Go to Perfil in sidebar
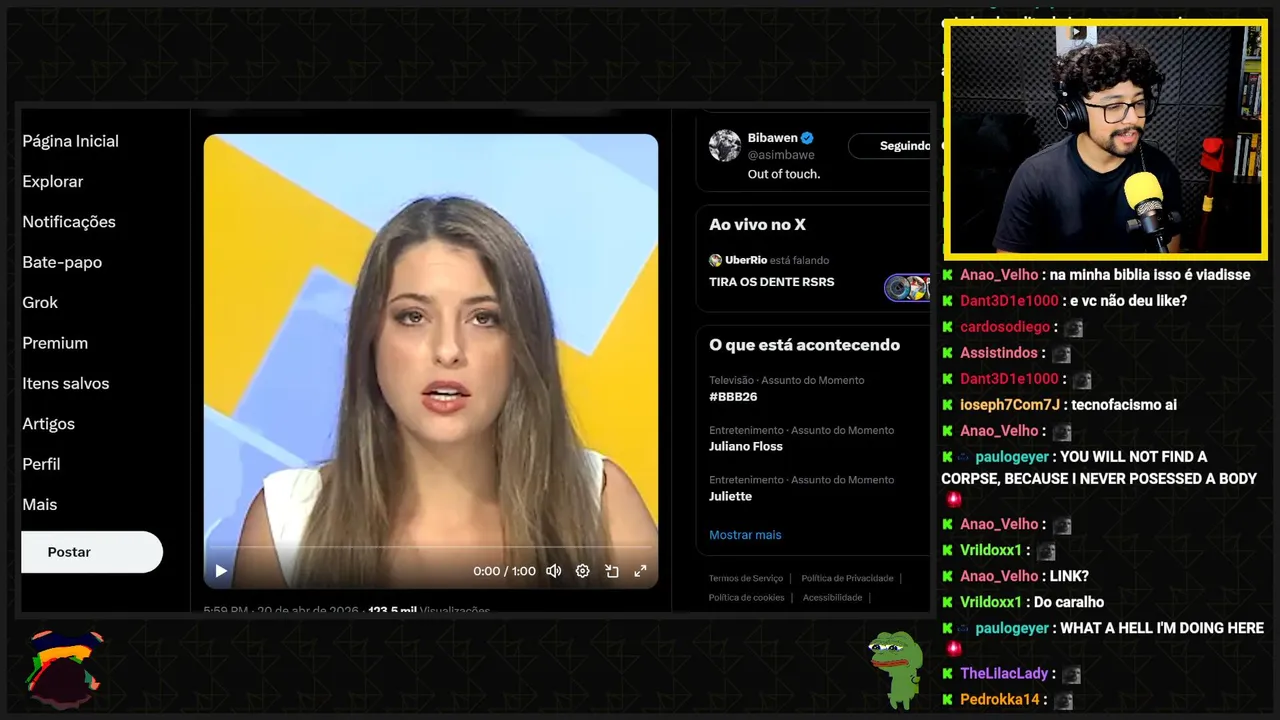This screenshot has width=1280, height=720. pyautogui.click(x=41, y=464)
